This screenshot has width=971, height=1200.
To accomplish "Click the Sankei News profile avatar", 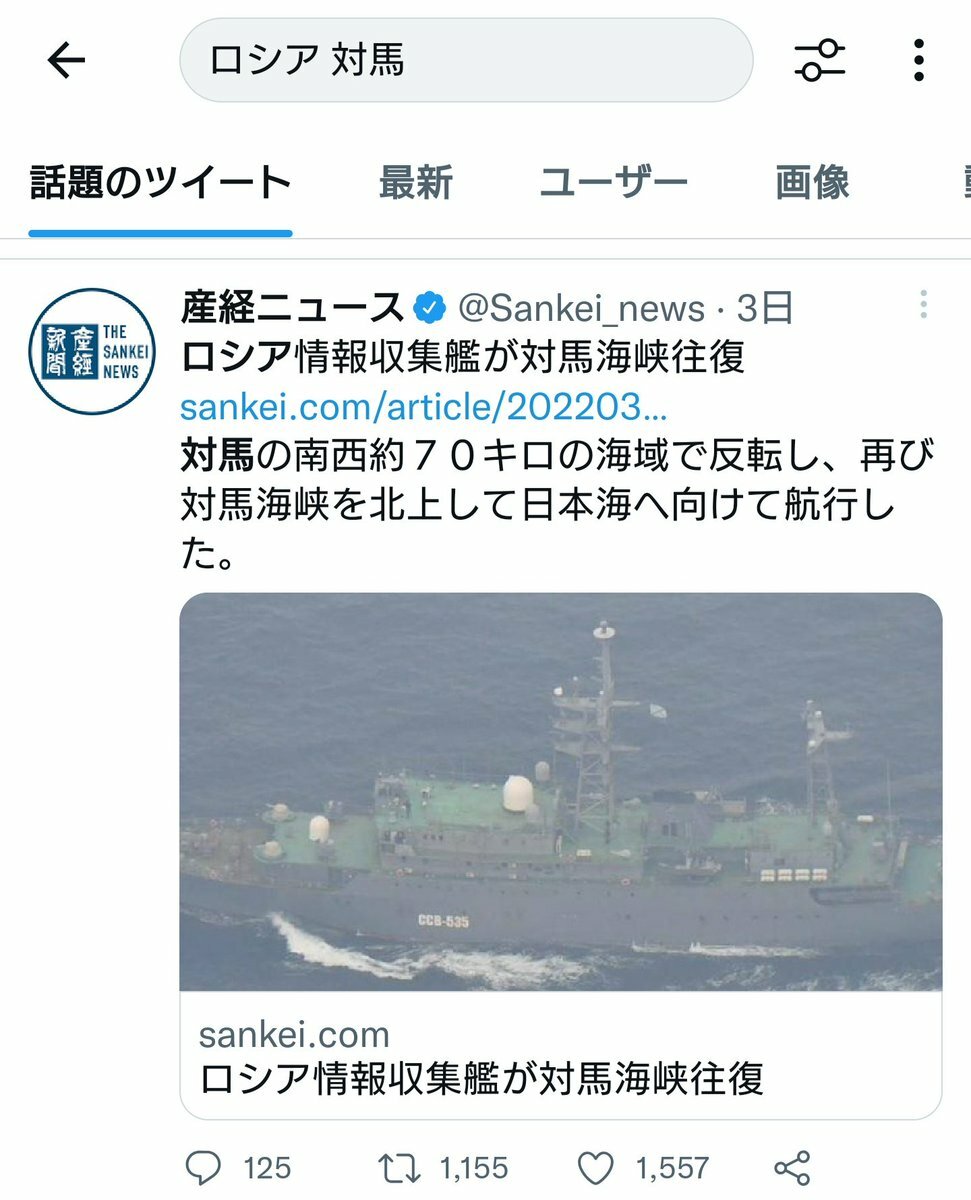I will (x=92, y=351).
